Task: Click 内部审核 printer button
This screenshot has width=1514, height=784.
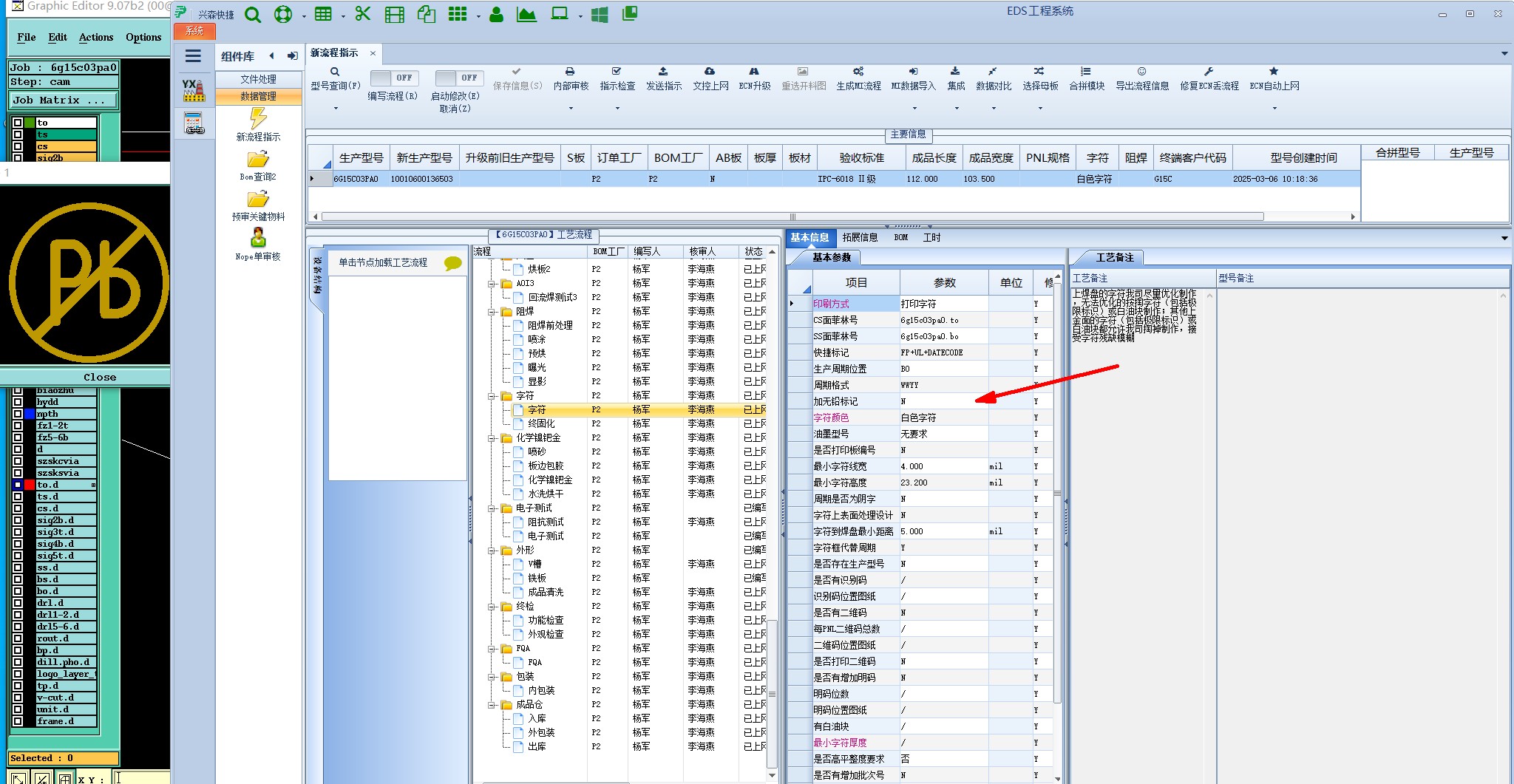Action: coord(571,79)
